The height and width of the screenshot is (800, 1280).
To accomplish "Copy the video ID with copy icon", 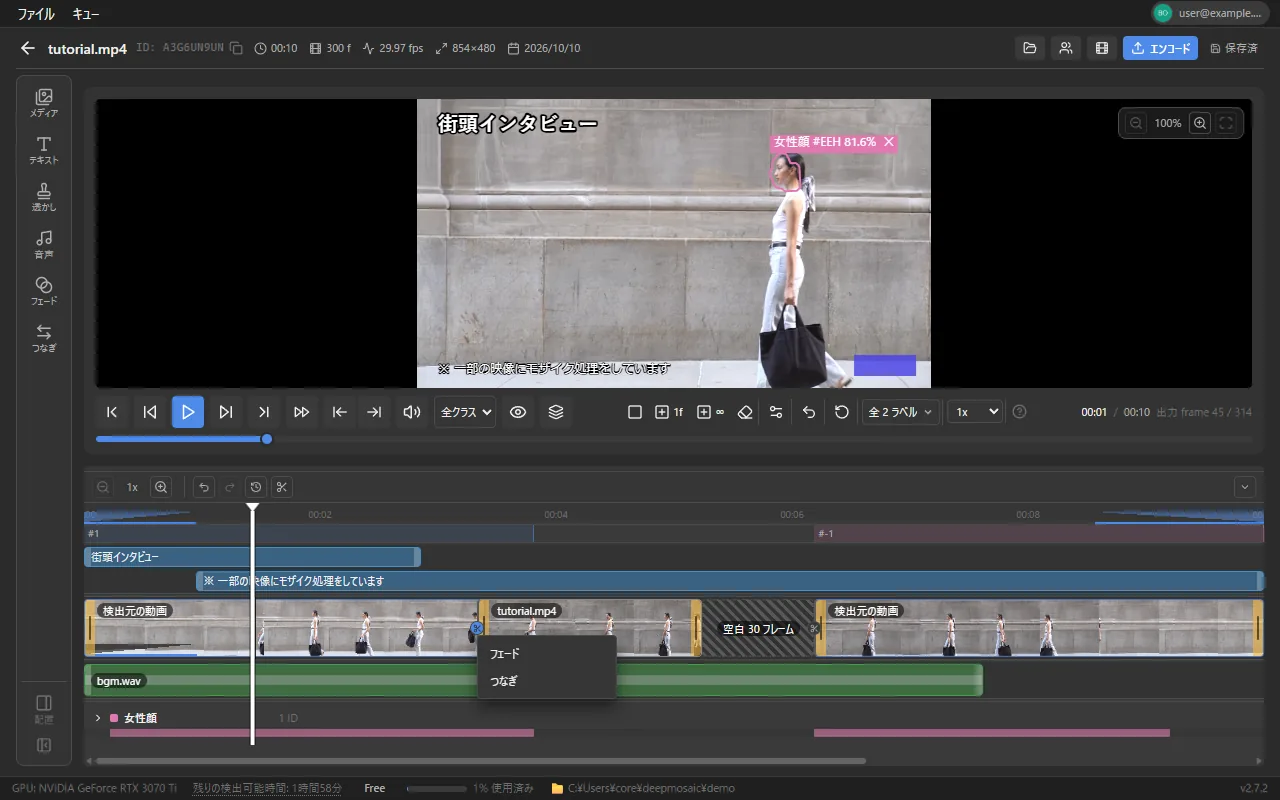I will coord(236,48).
